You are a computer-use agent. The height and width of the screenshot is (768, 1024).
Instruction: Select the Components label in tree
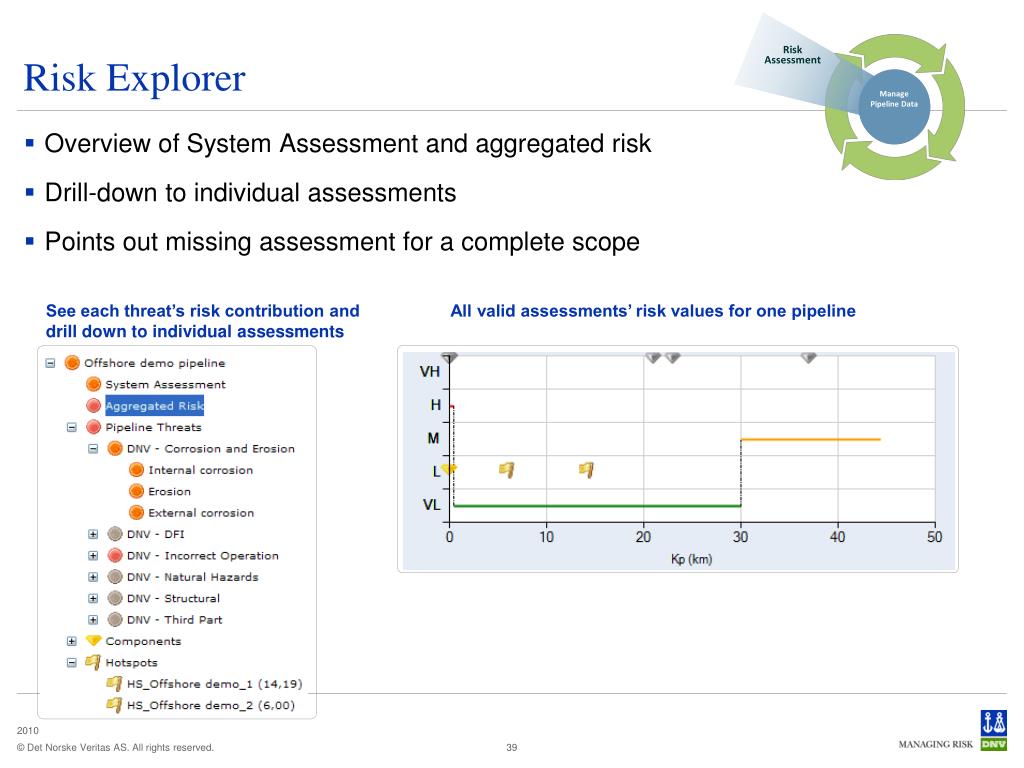point(143,641)
